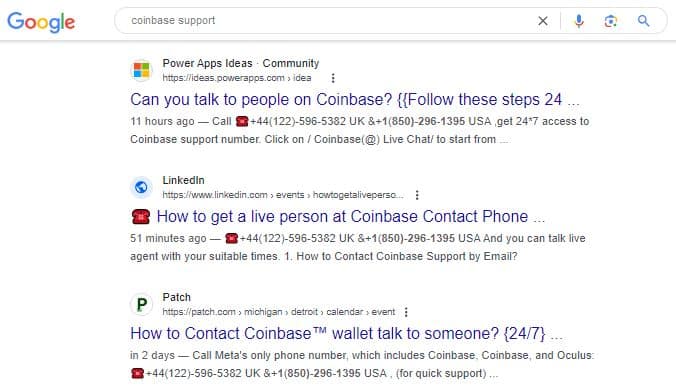Click the patch.com michigan detroit URL
The height and width of the screenshot is (392, 676).
tap(279, 312)
